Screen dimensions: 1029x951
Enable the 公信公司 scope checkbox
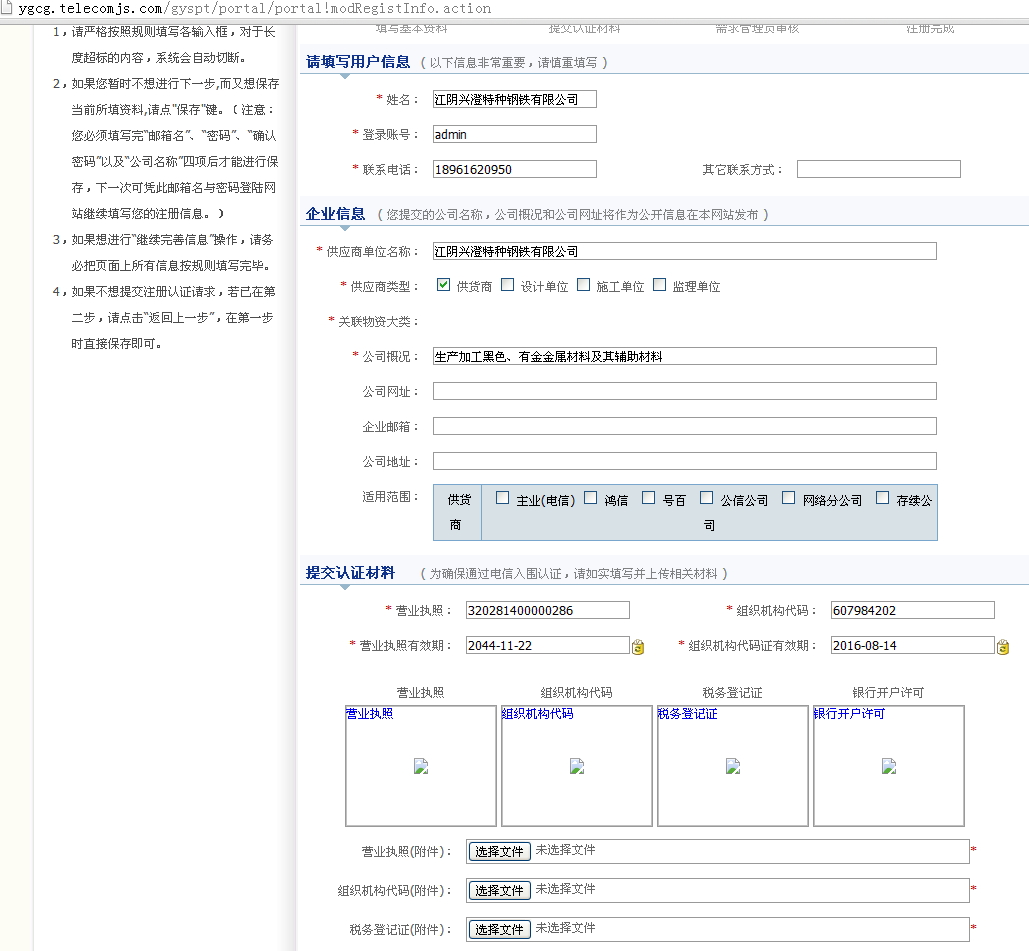click(x=706, y=497)
